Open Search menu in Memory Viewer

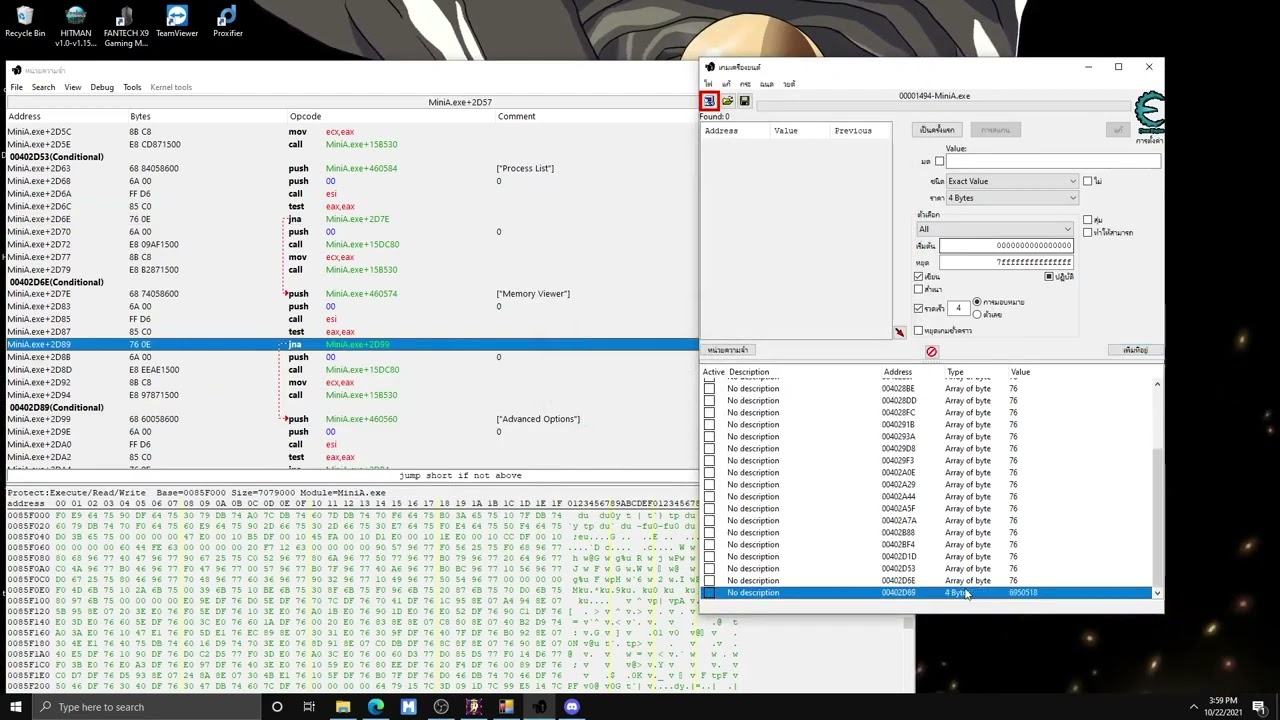click(43, 87)
